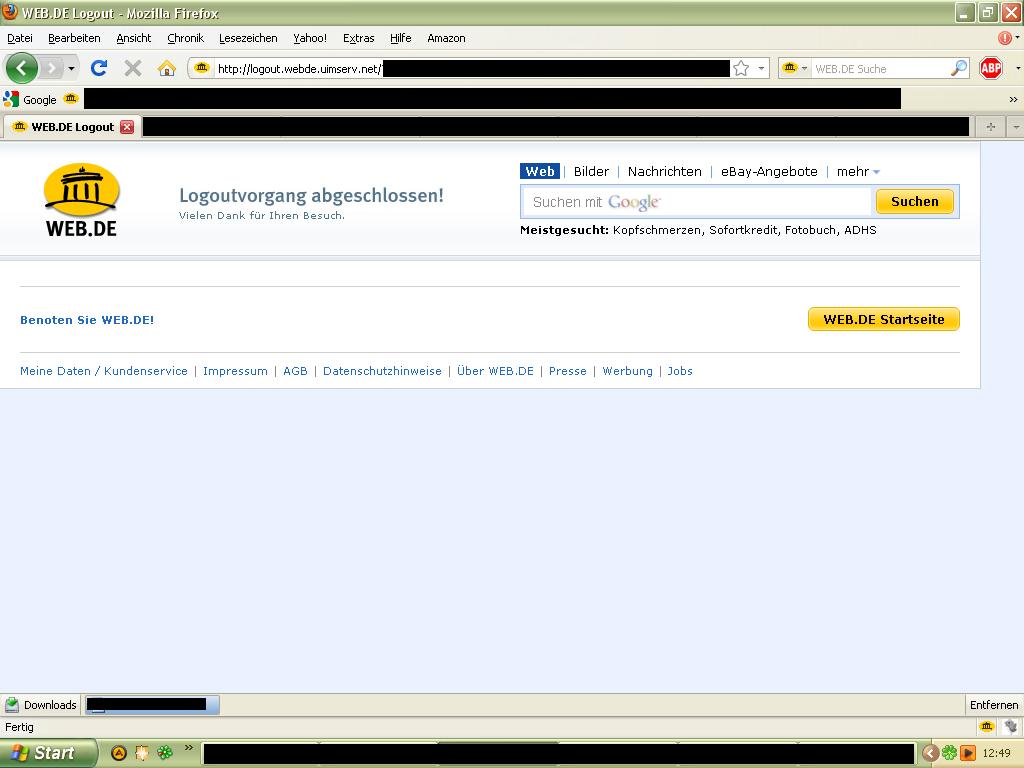Open a new tab with the plus button
Image resolution: width=1024 pixels, height=768 pixels.
(x=990, y=127)
